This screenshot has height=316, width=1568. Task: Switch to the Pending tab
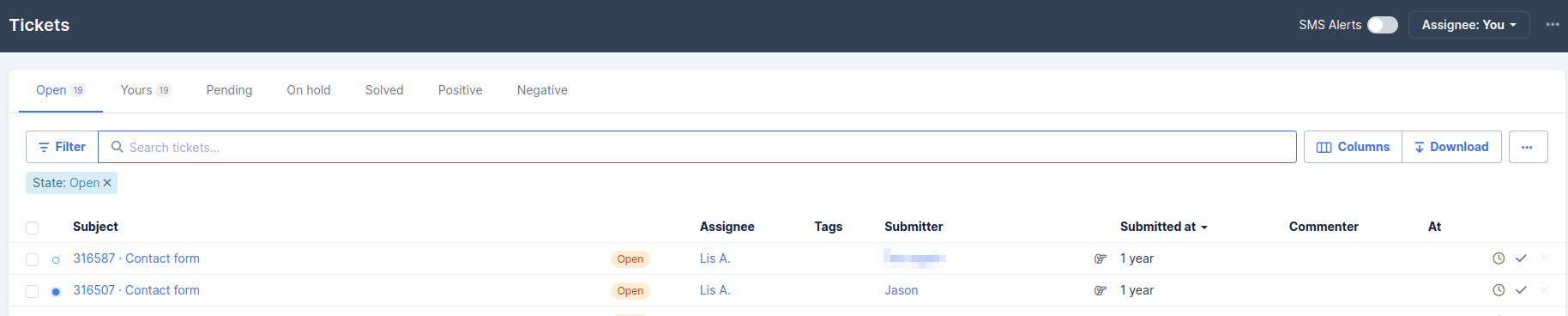point(229,90)
